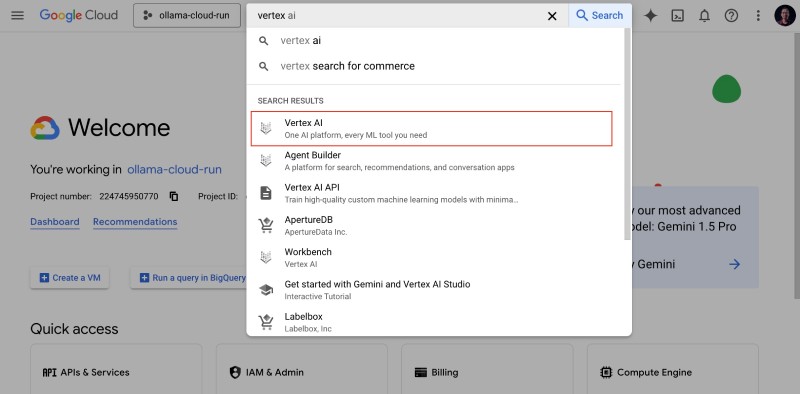Viewport: 800px width, 394px height.
Task: Open the Recommendations link
Action: (135, 222)
